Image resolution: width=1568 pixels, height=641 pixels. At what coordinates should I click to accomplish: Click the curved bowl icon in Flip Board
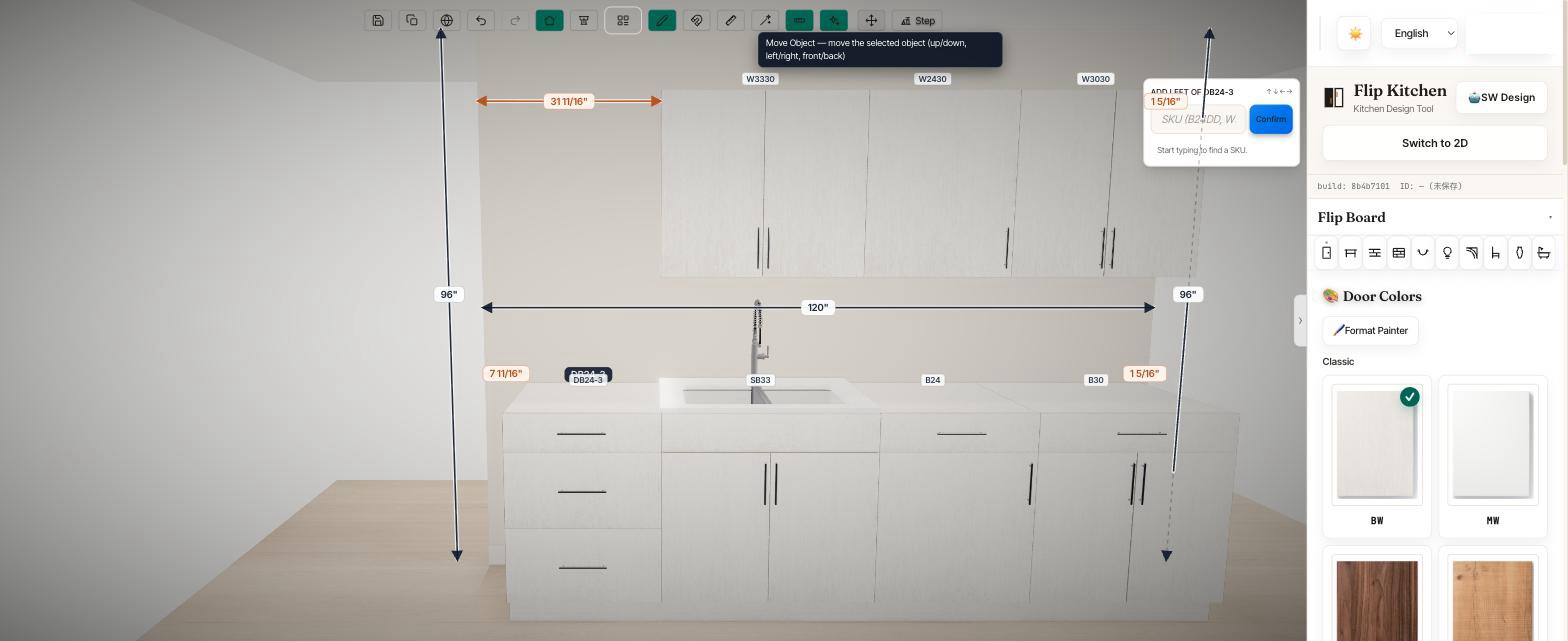[x=1423, y=253]
